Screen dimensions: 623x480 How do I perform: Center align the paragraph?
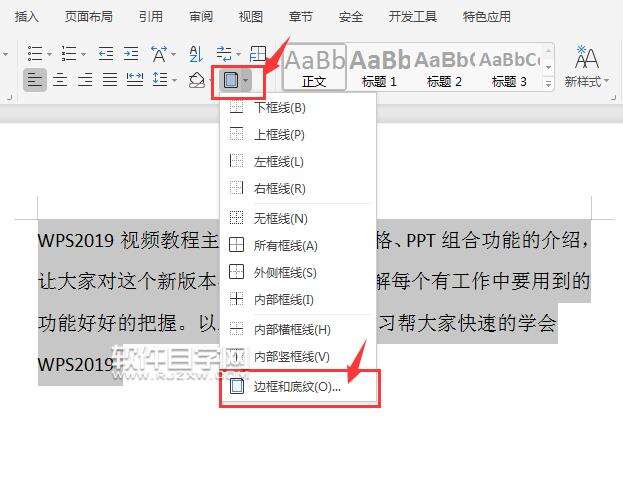point(60,80)
